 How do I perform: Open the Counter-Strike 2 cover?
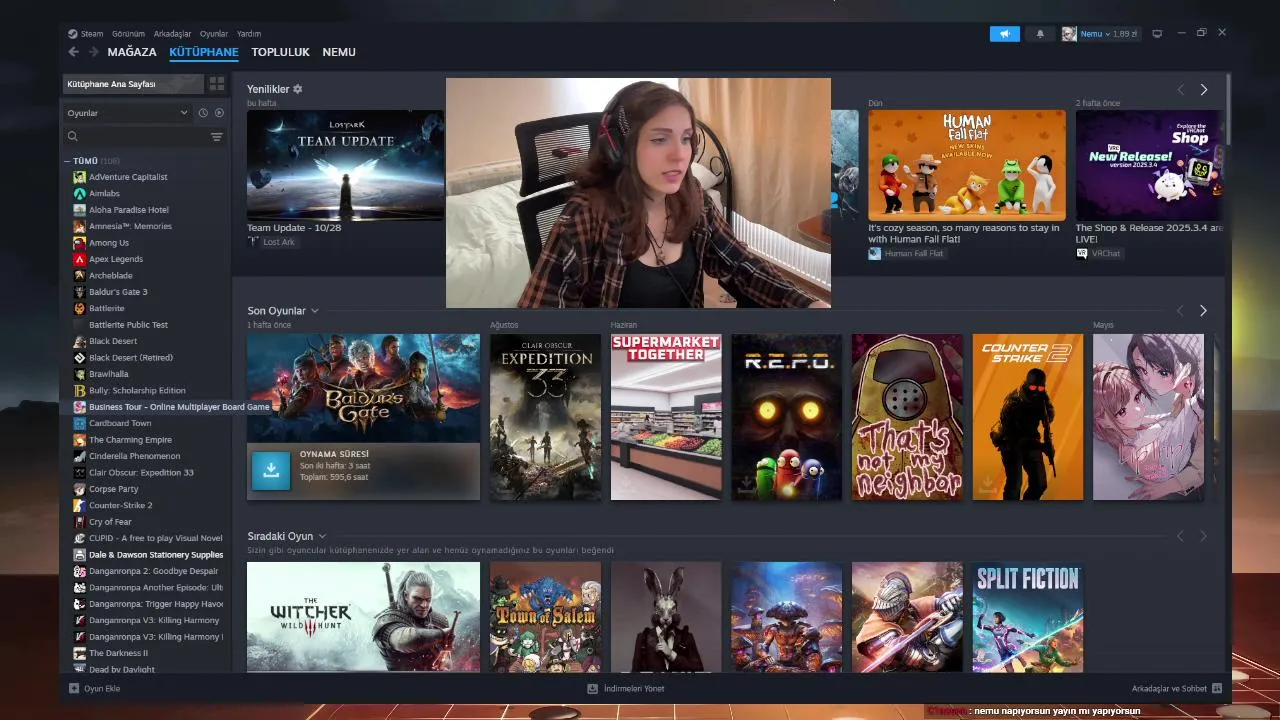[1028, 417]
